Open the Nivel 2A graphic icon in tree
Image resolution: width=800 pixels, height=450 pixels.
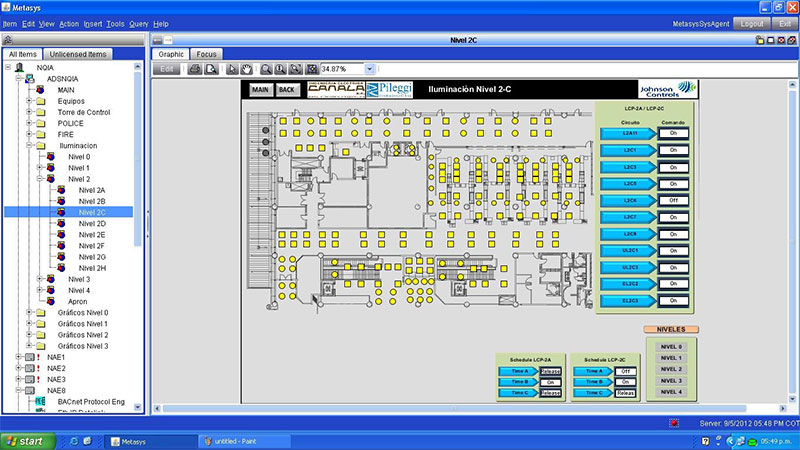tap(62, 190)
